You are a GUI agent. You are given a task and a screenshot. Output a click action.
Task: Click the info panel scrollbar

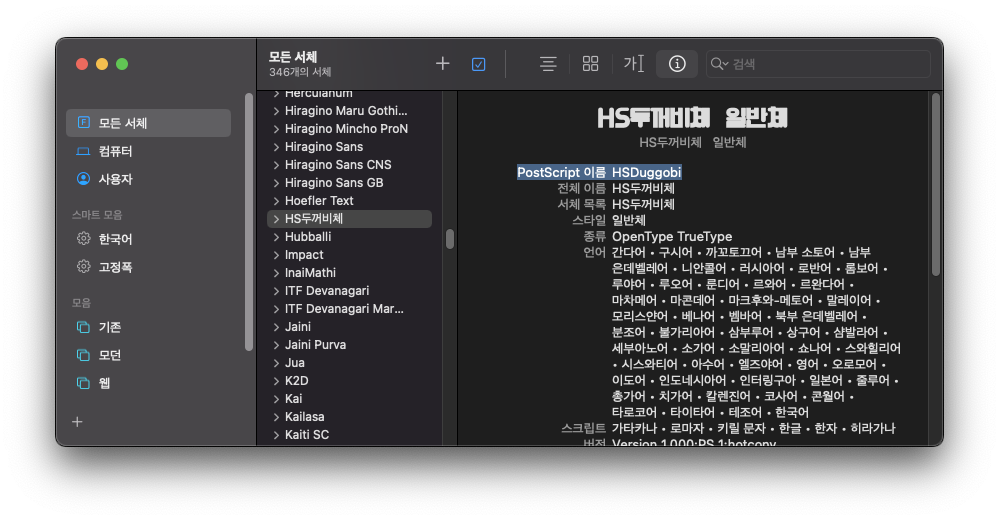(x=935, y=185)
